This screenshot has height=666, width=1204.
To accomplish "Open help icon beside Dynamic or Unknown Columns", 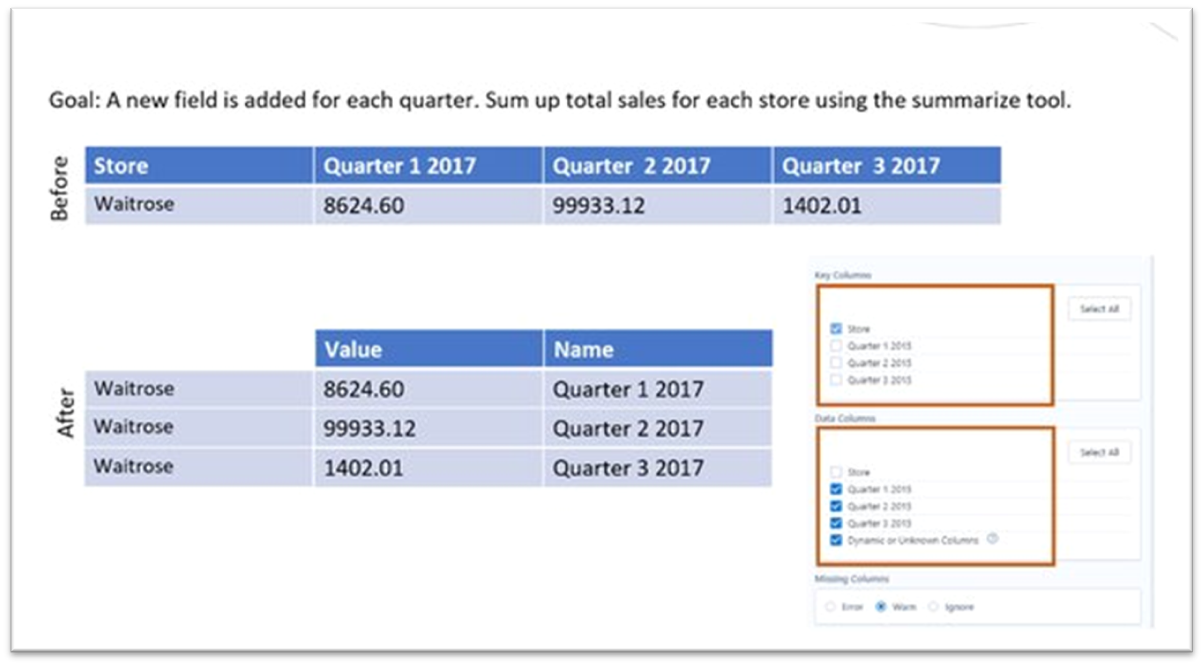I will [992, 539].
